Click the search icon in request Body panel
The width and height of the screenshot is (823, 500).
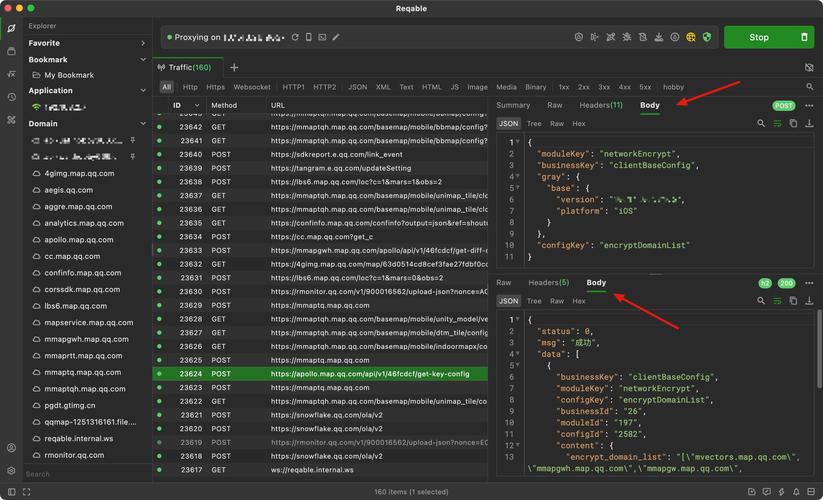click(761, 123)
